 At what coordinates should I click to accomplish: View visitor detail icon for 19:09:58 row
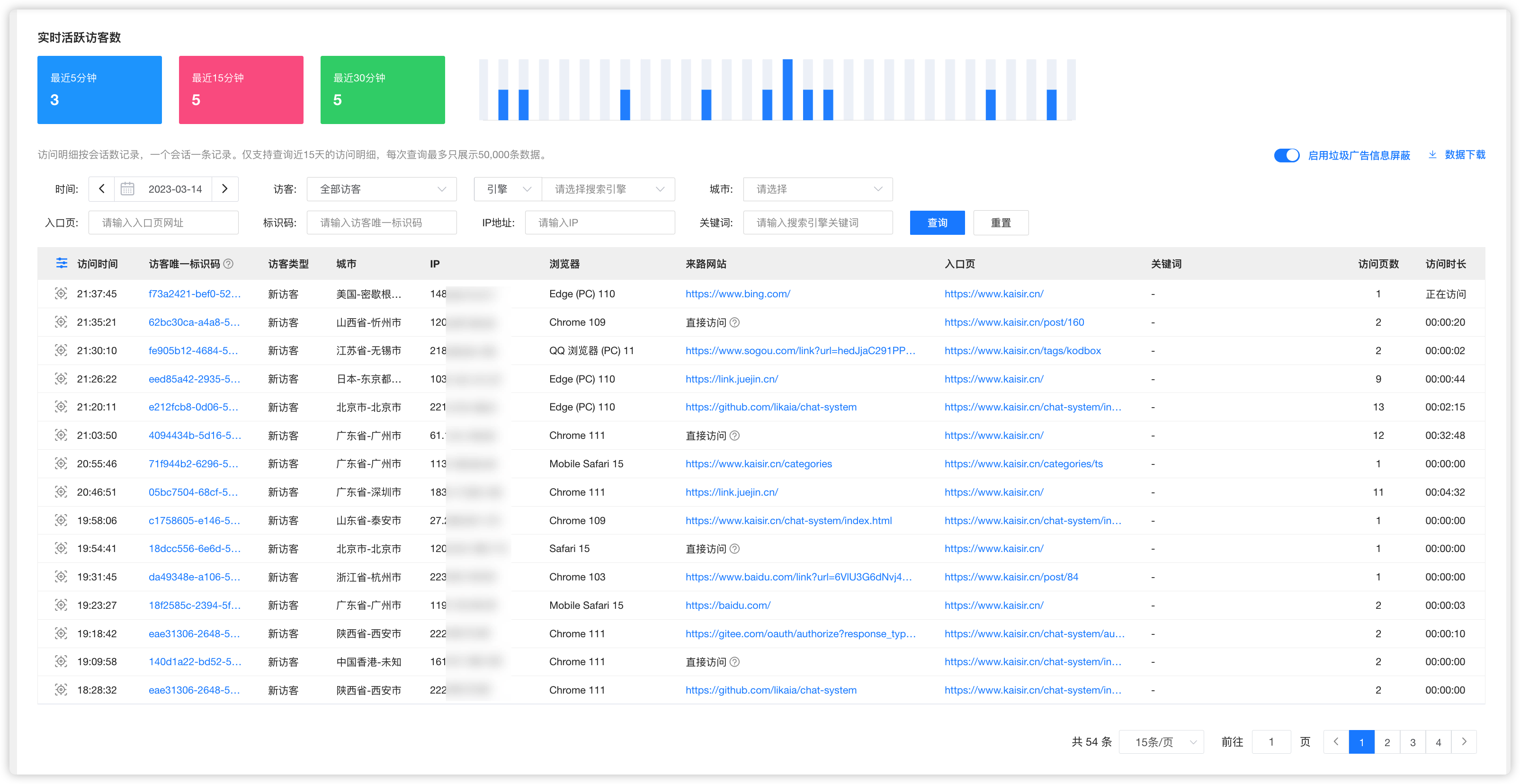(61, 661)
